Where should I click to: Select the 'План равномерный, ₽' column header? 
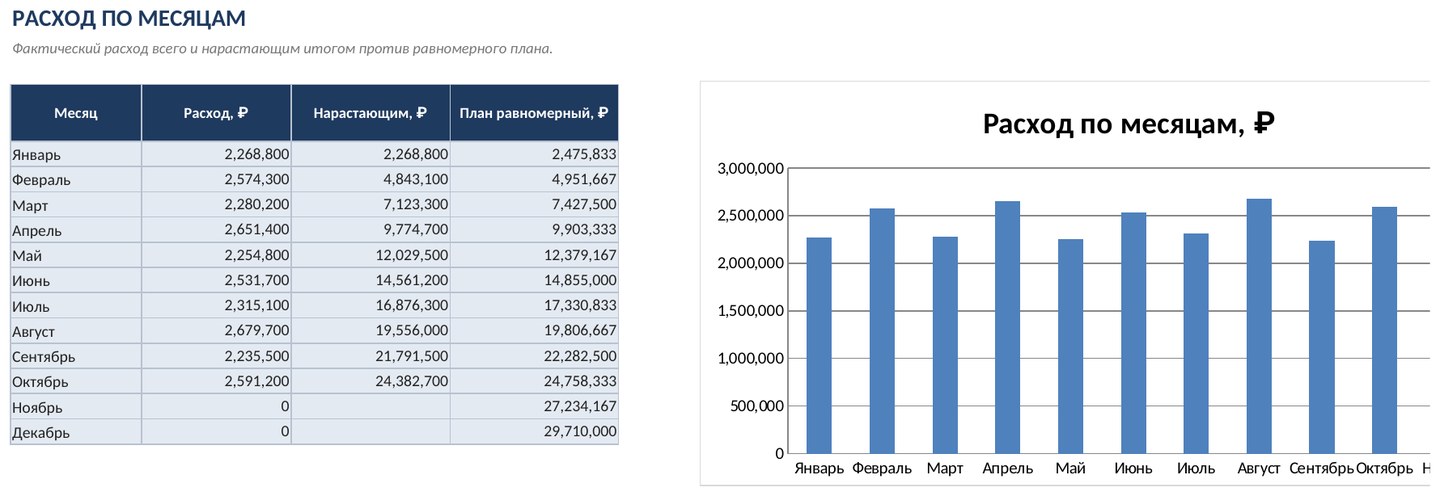tap(534, 113)
